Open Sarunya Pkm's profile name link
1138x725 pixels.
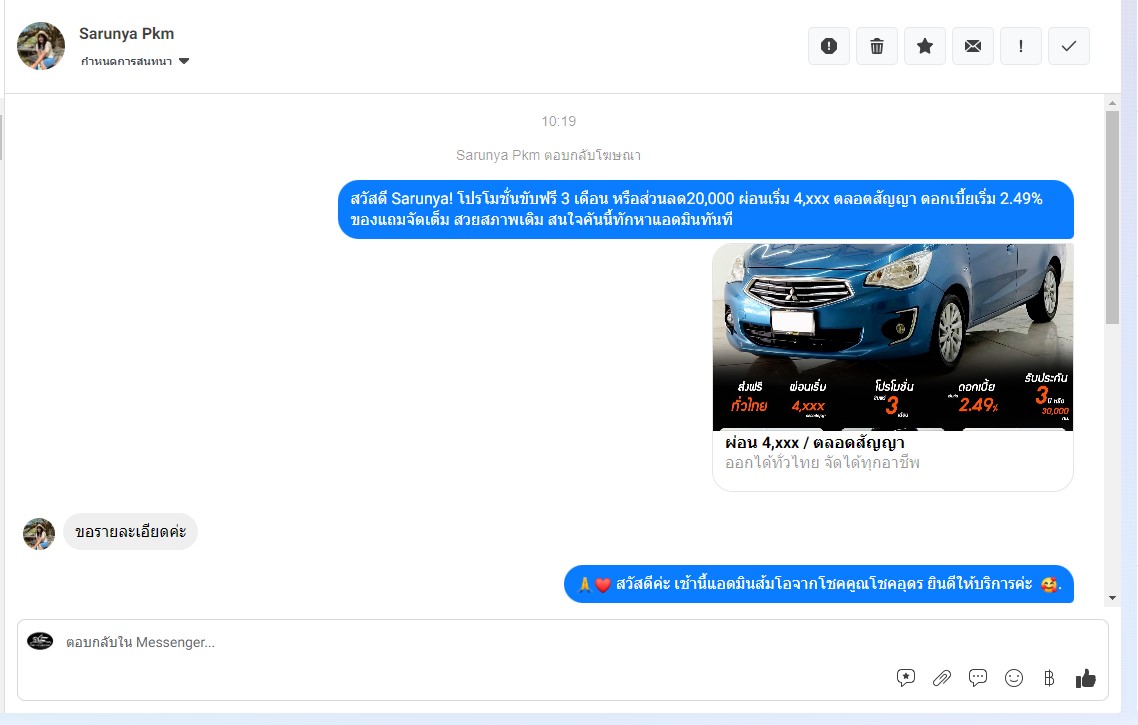(x=127, y=34)
